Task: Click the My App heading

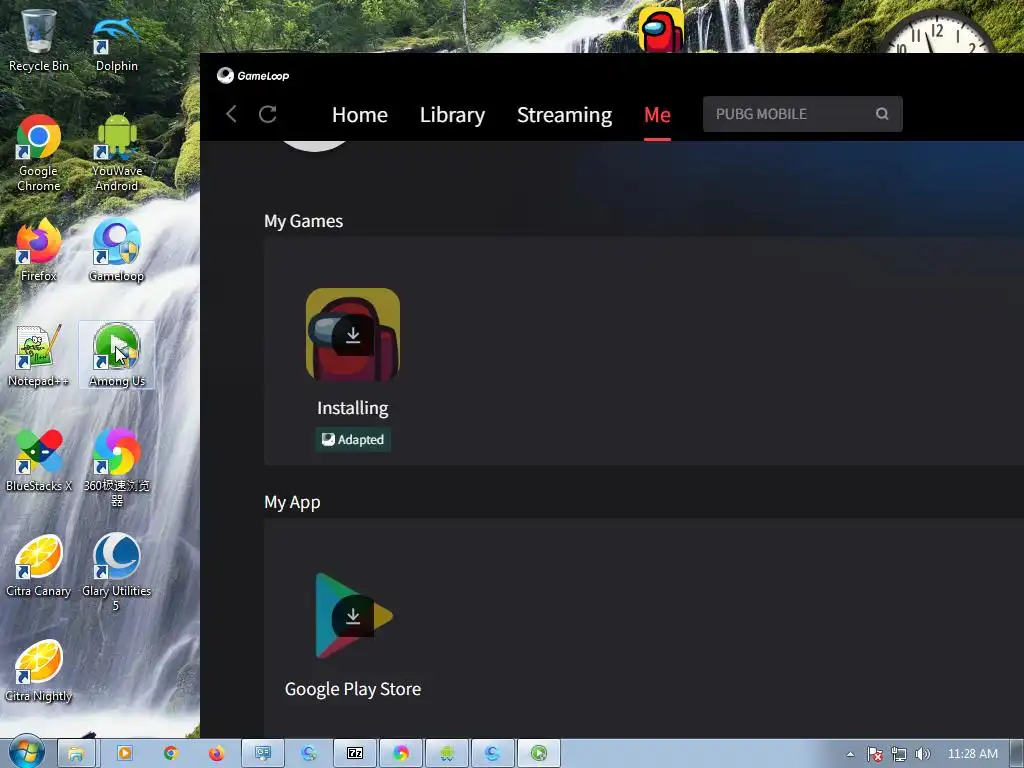Action: coord(292,502)
